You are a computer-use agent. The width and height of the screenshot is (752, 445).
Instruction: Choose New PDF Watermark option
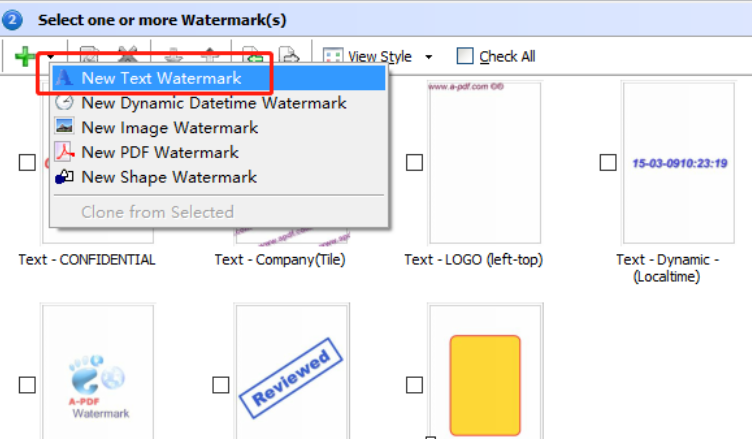pyautogui.click(x=160, y=152)
